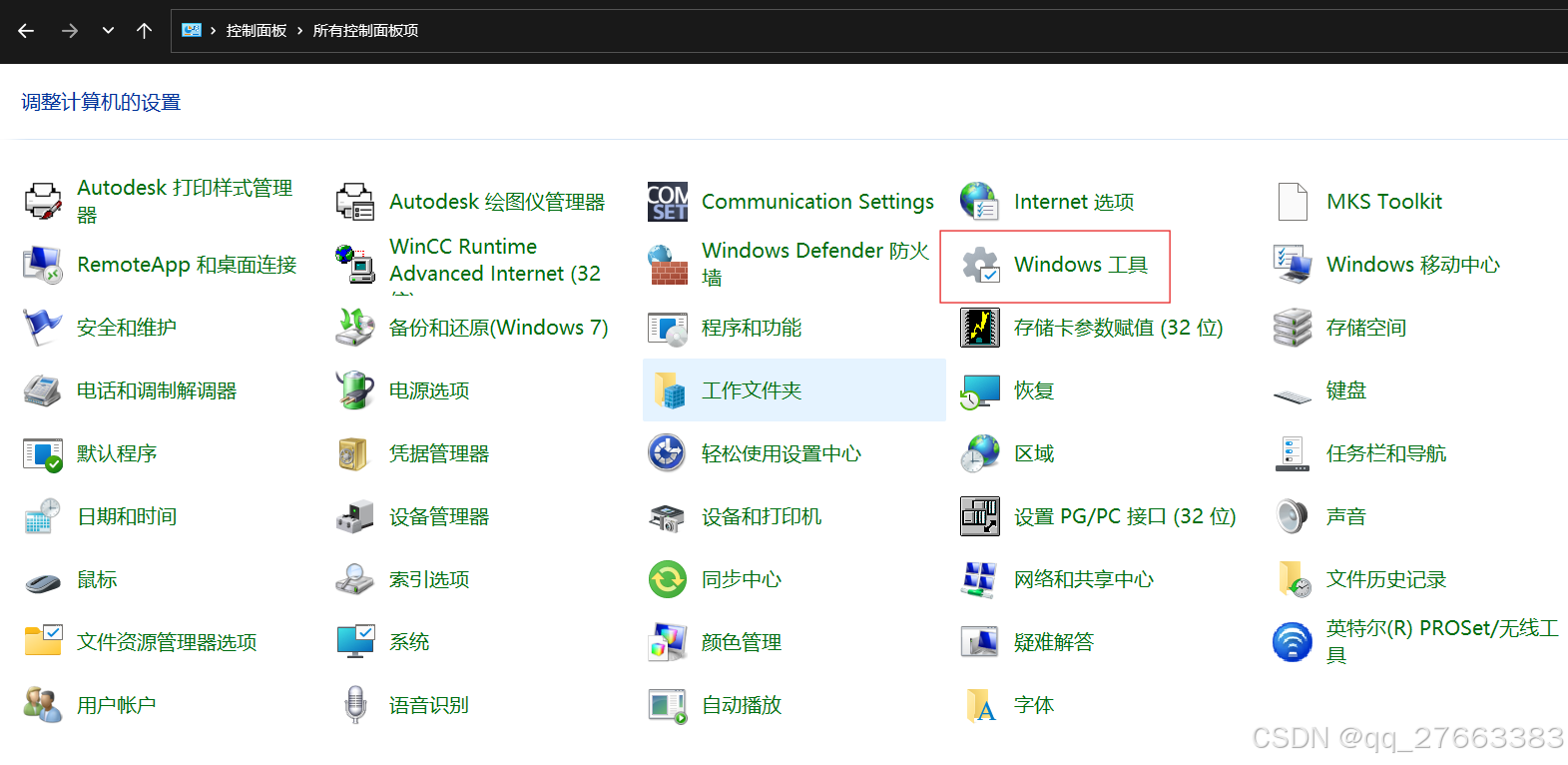Click the 控制面板 breadcrumb in address bar
This screenshot has height=765, width=1568.
[x=257, y=31]
